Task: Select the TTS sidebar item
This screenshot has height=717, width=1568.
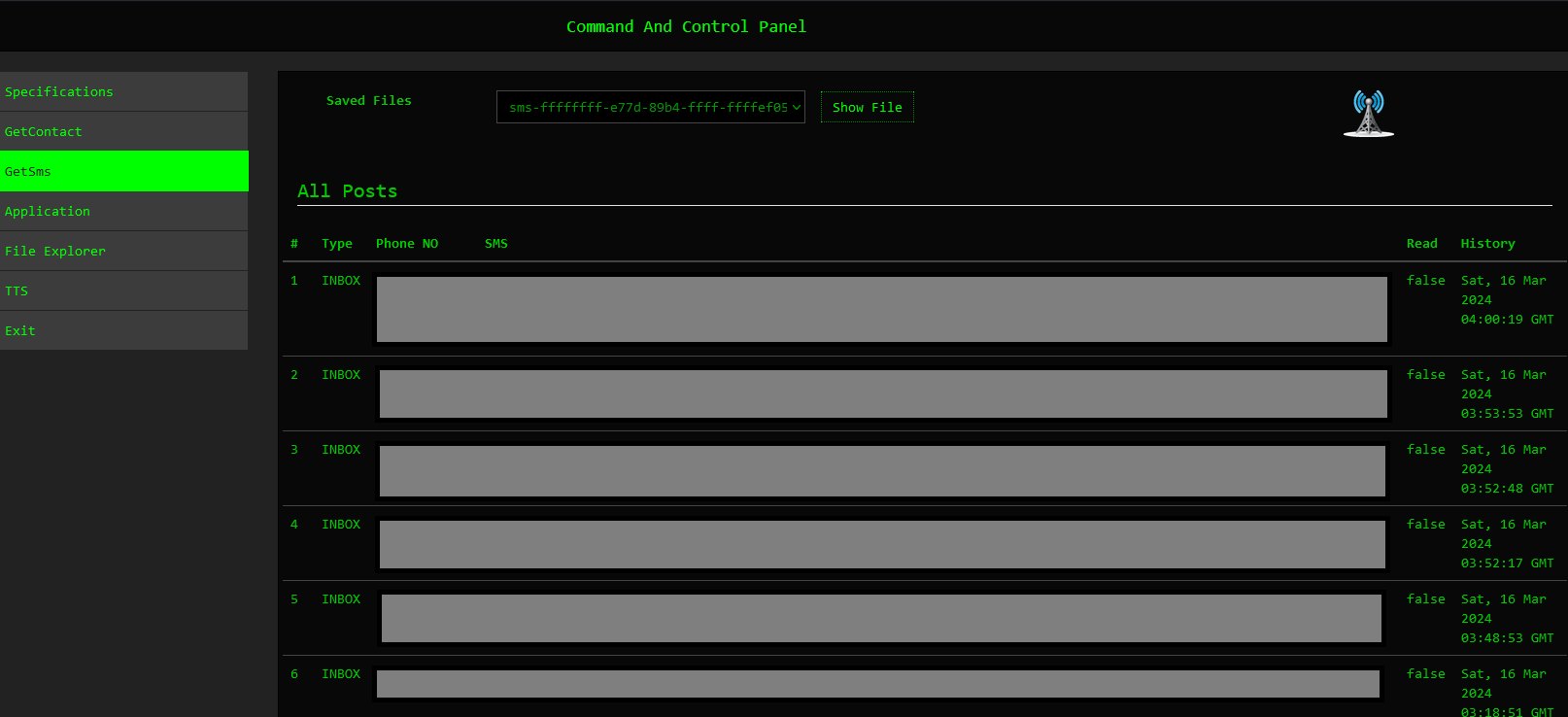Action: 123,290
